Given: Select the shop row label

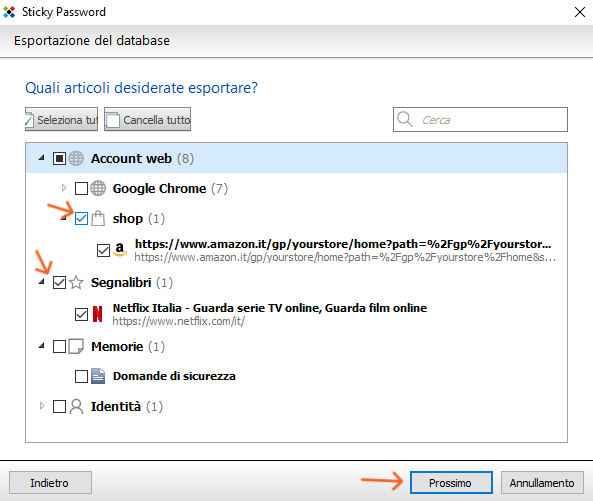Looking at the screenshot, I should pyautogui.click(x=128, y=219).
